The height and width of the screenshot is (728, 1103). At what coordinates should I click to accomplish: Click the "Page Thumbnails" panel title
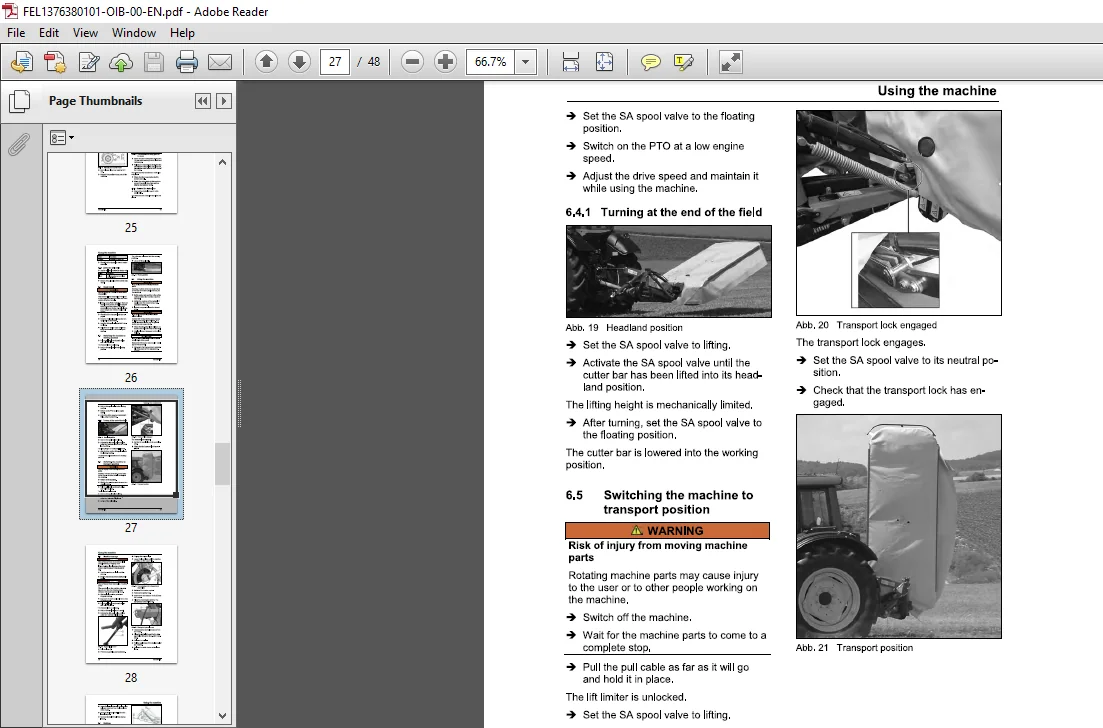(96, 101)
